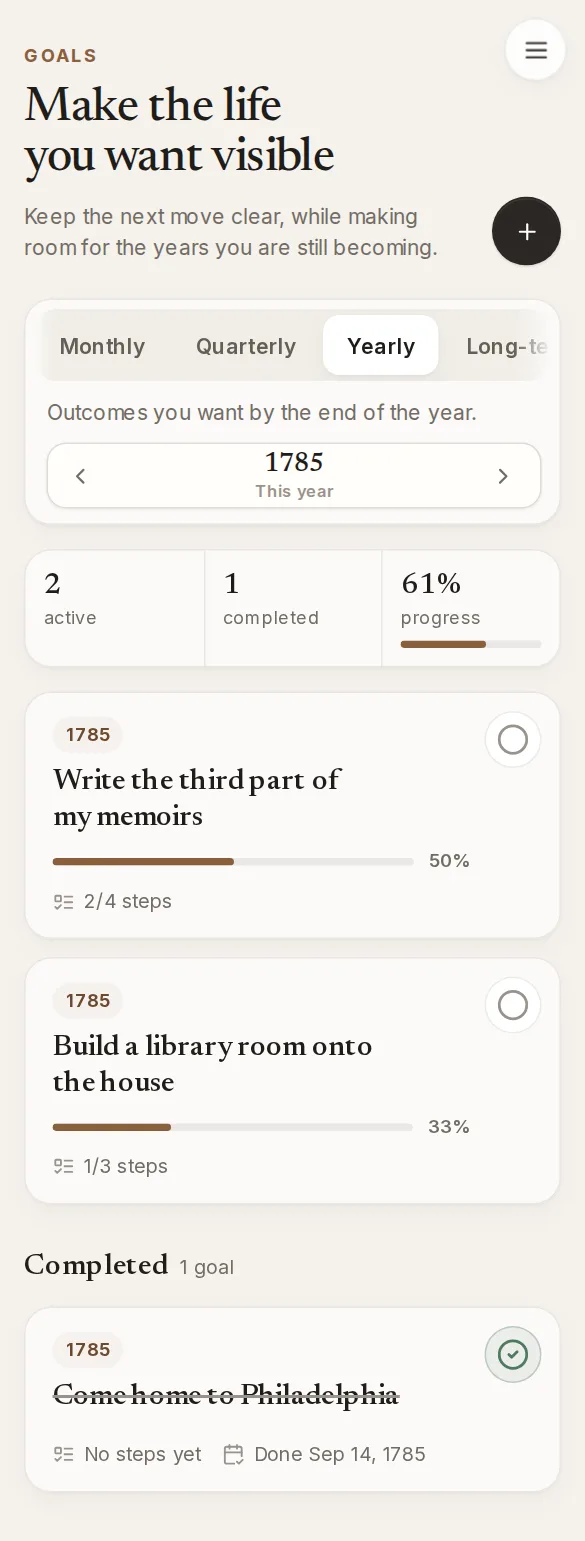Switch to the Quarterly tab
The image size is (585, 1541).
tap(246, 346)
